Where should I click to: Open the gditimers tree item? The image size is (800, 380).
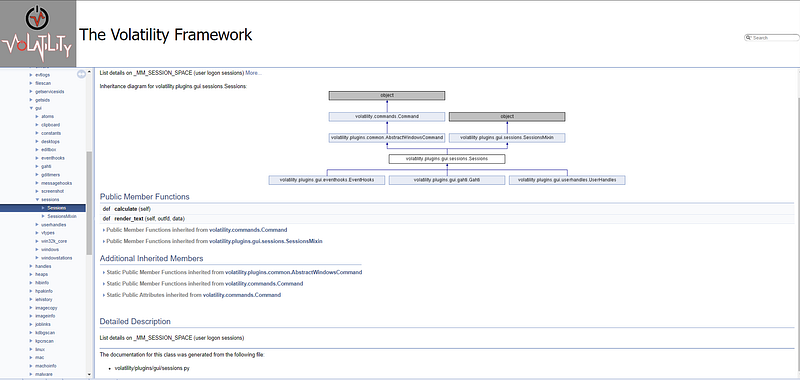pyautogui.click(x=51, y=174)
